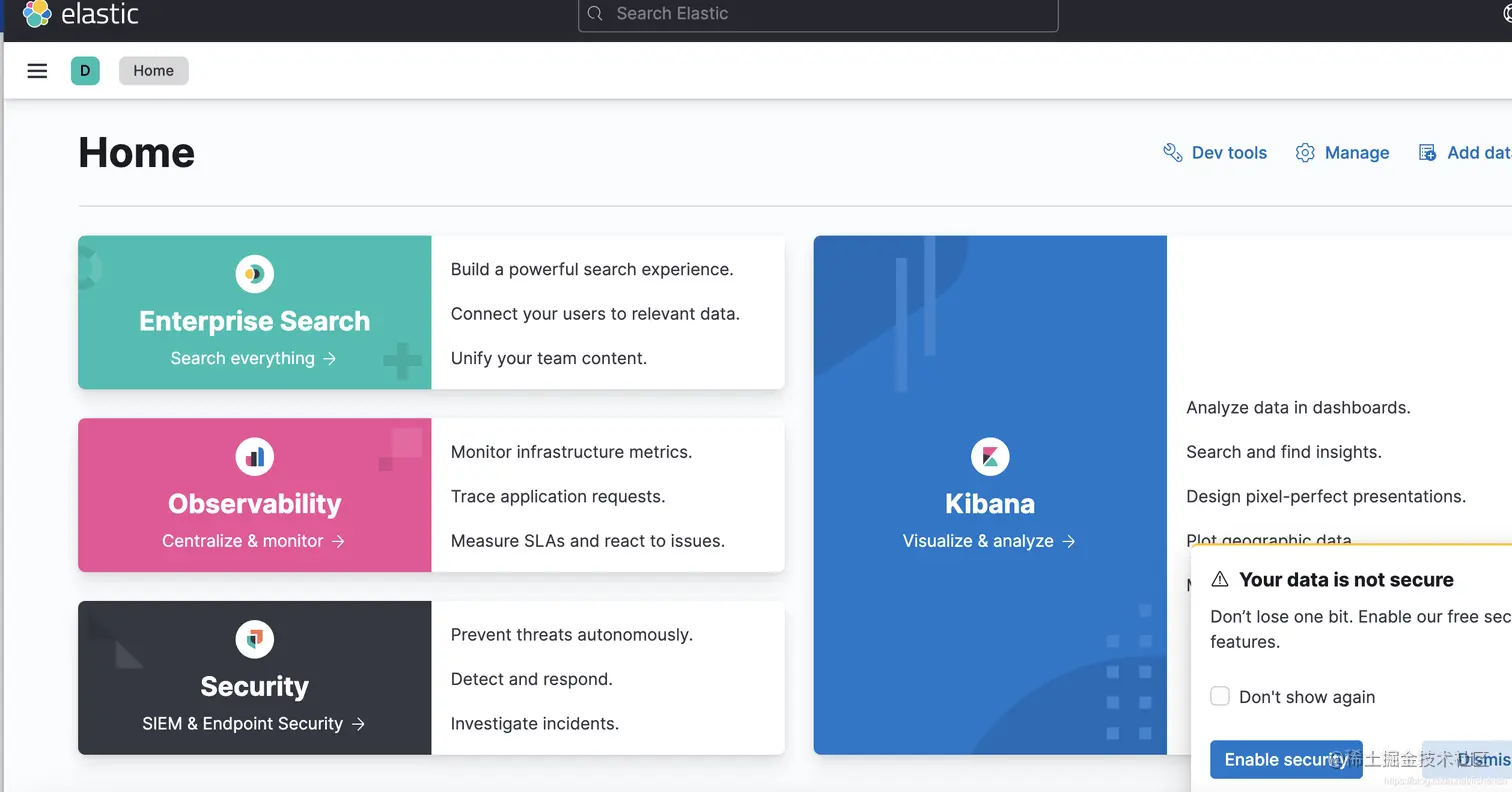Click the Enterprise Search logo icon
This screenshot has width=1512, height=792.
255,274
